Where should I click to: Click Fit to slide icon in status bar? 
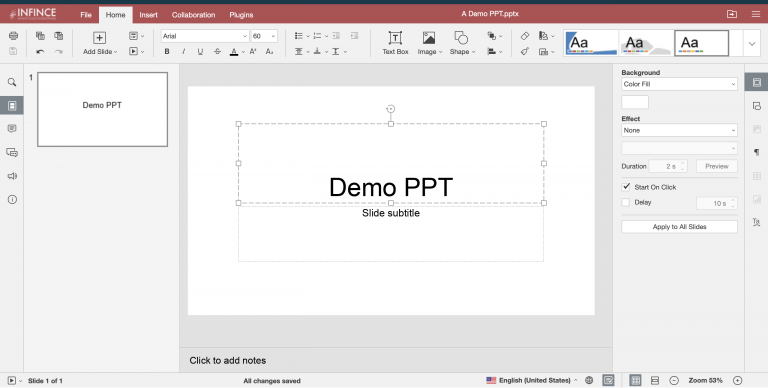point(635,381)
